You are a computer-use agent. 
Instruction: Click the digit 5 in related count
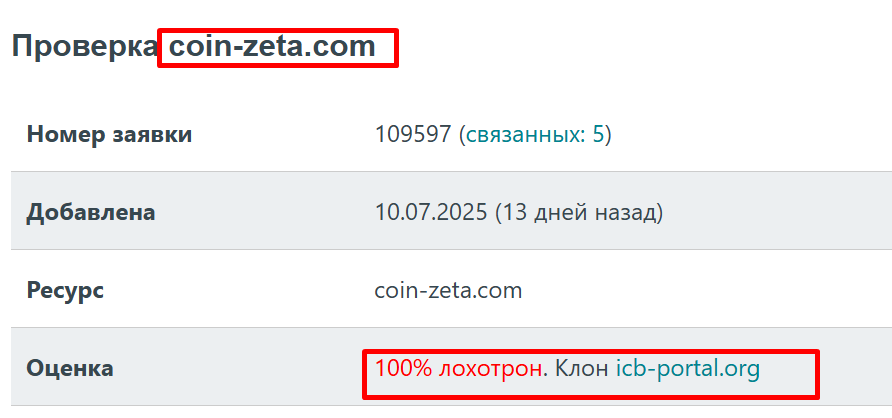point(598,134)
